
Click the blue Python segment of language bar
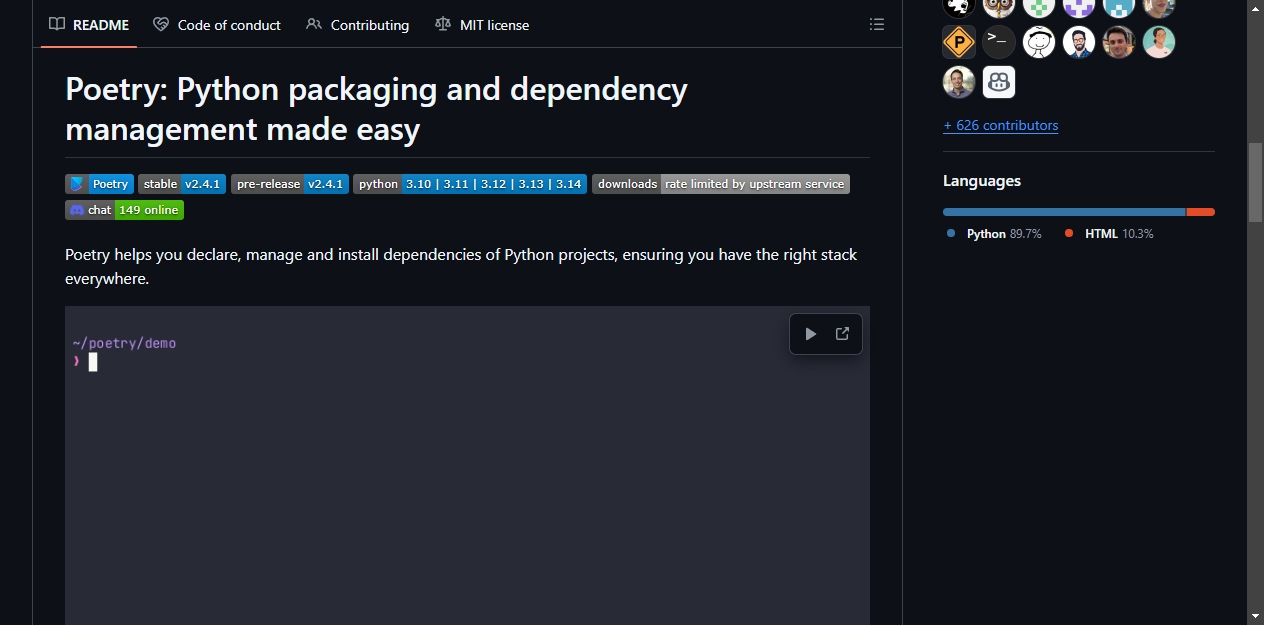coord(1064,212)
